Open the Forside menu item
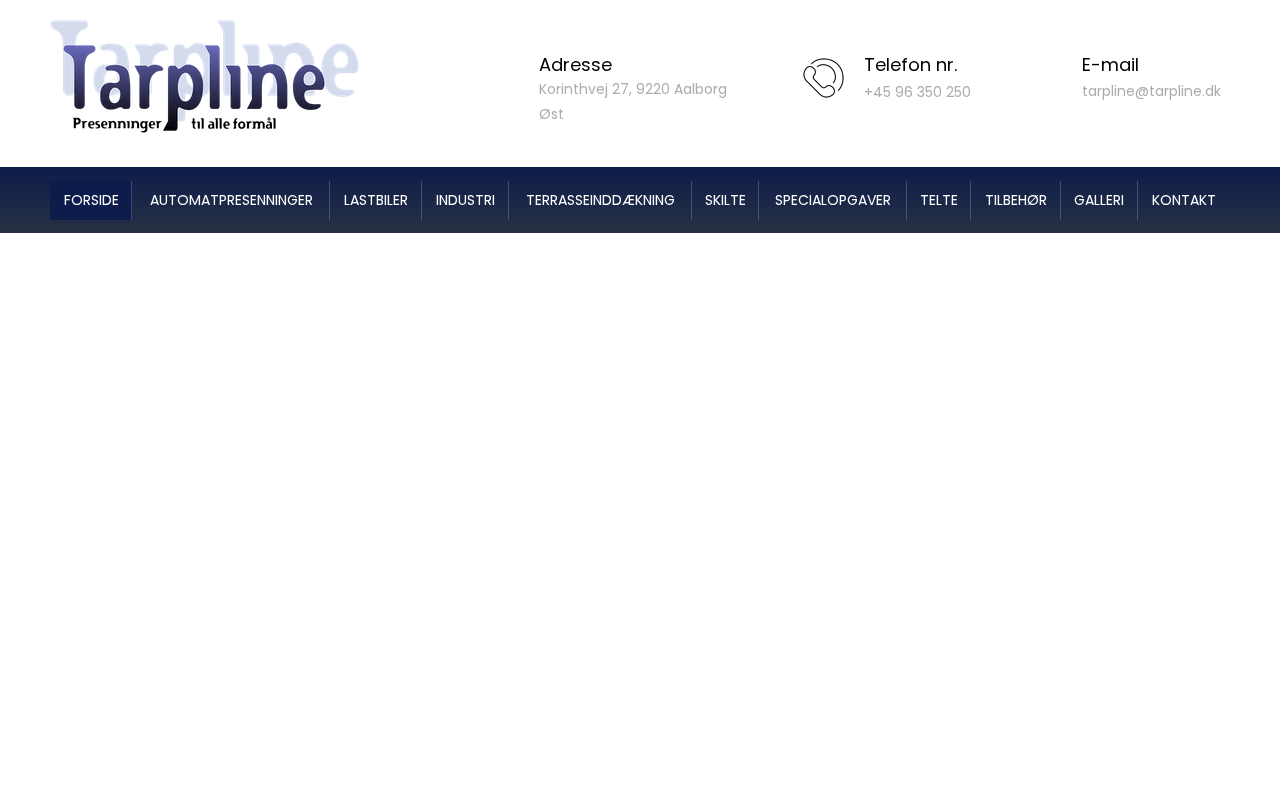Screen dimensions: 1280x800 91,200
